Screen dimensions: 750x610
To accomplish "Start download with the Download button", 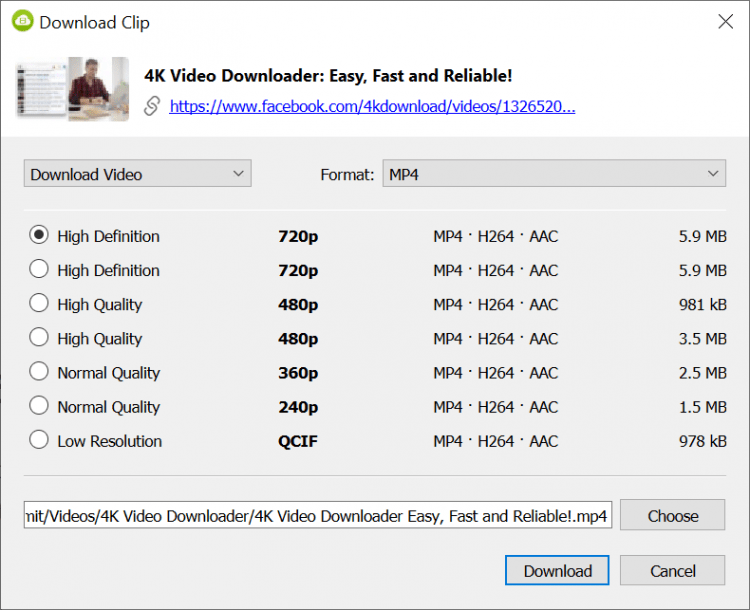I will [558, 571].
